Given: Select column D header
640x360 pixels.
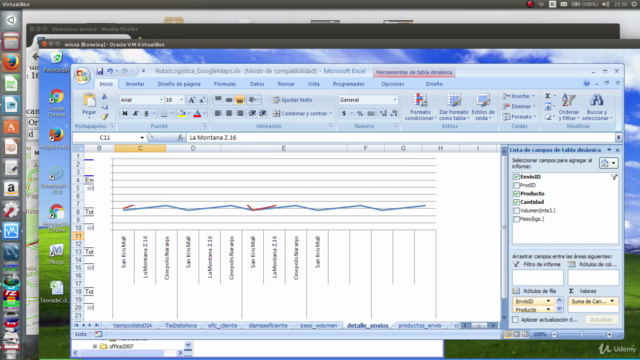Looking at the screenshot, I should [x=193, y=148].
